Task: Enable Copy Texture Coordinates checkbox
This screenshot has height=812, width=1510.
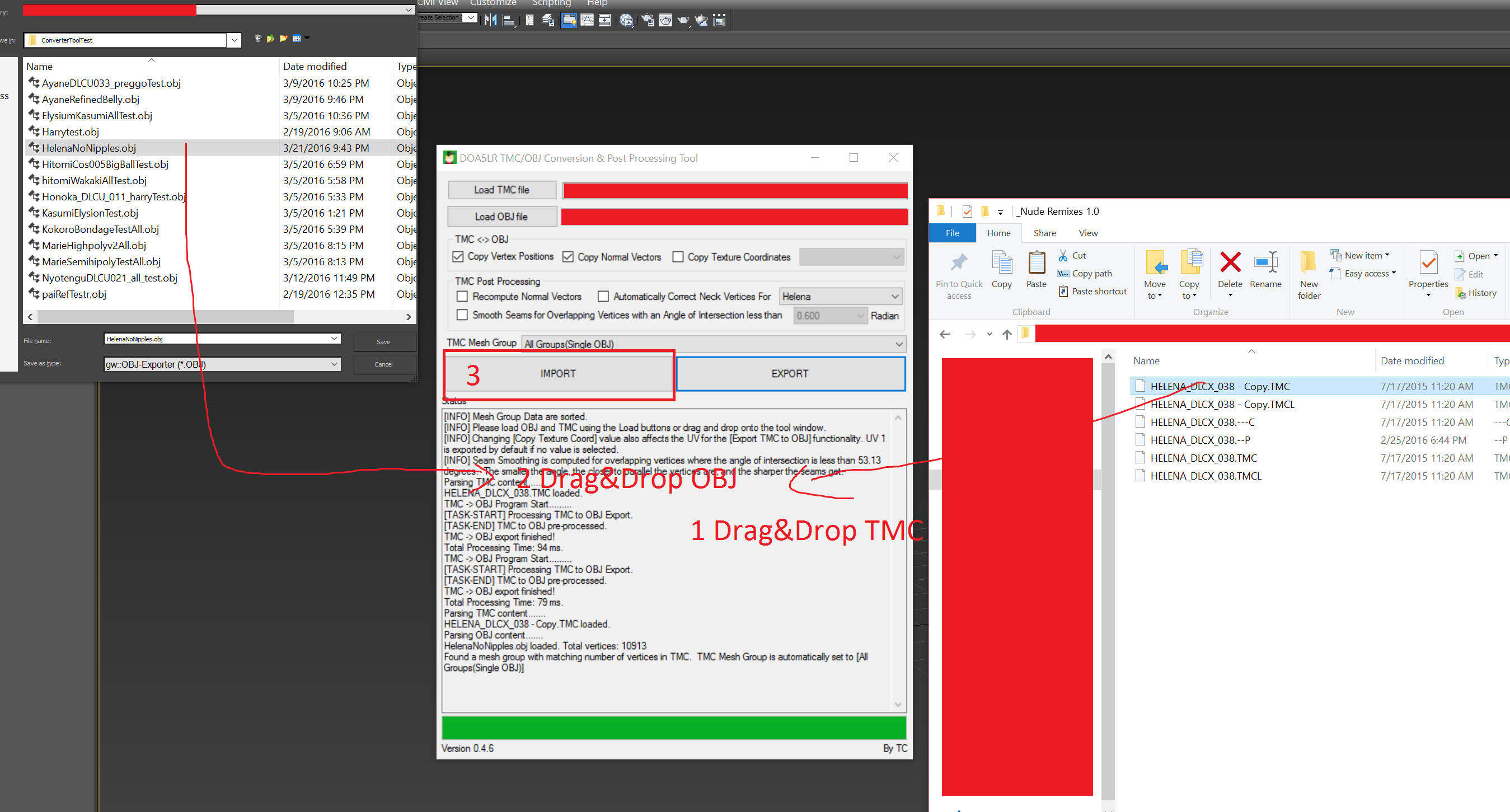Action: coord(678,257)
